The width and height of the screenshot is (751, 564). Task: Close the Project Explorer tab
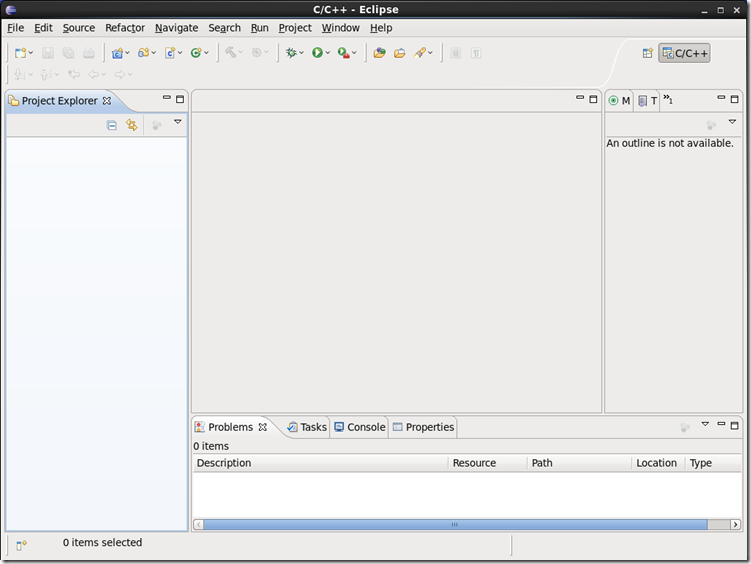(x=107, y=101)
